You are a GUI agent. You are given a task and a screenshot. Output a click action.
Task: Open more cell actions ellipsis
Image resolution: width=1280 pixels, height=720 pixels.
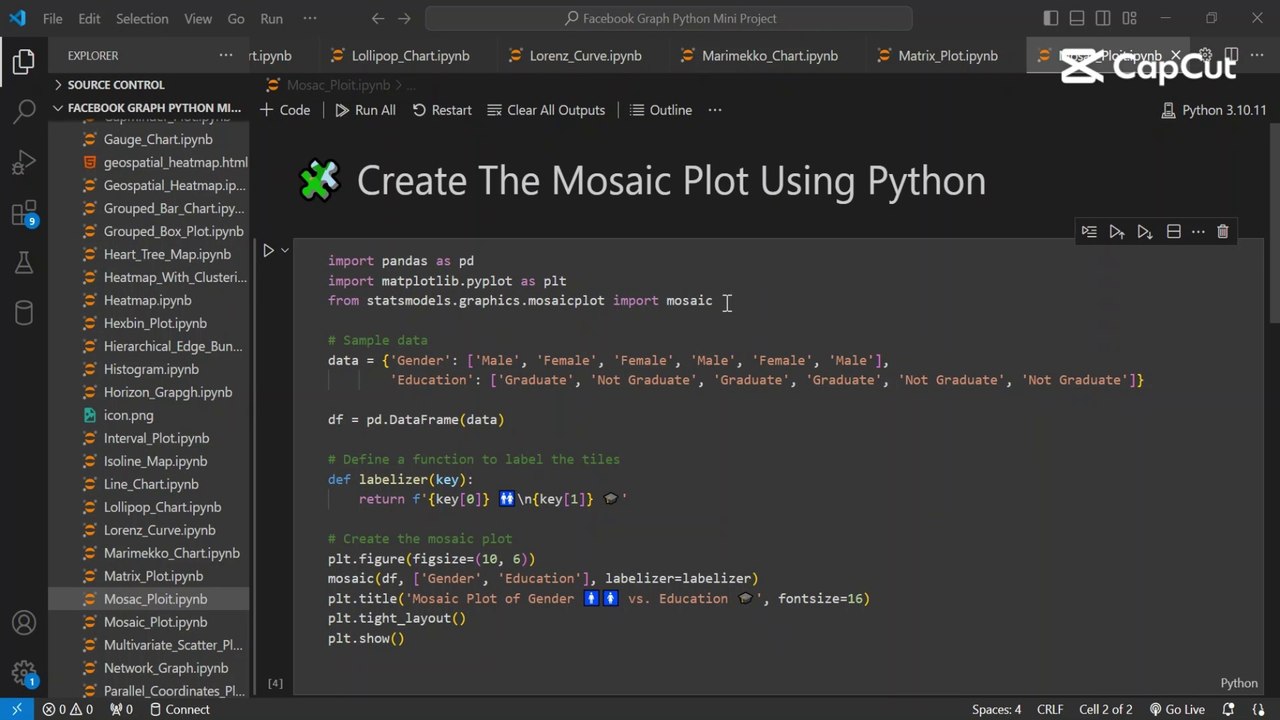tap(1198, 232)
